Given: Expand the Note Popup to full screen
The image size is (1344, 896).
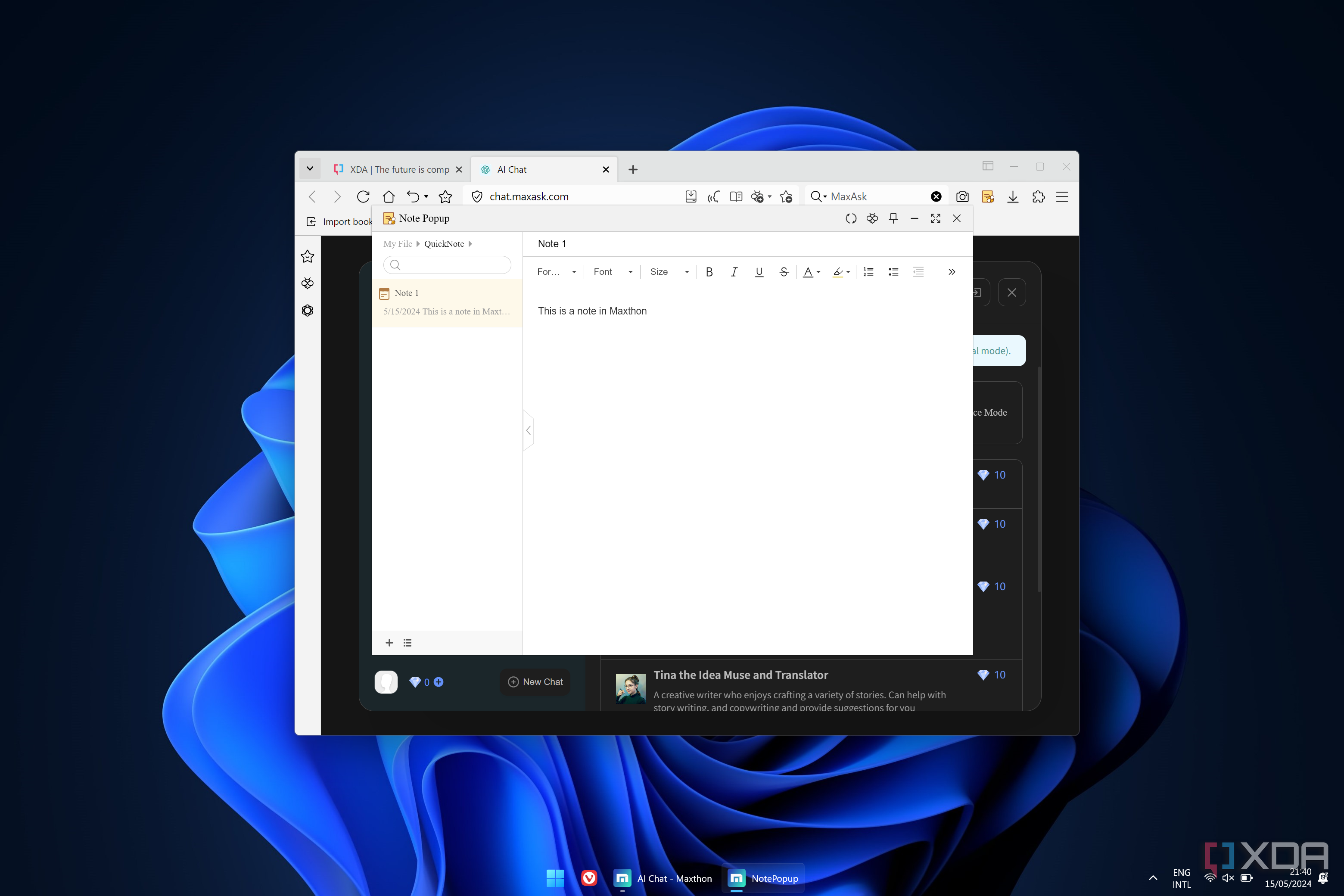Looking at the screenshot, I should pyautogui.click(x=936, y=218).
